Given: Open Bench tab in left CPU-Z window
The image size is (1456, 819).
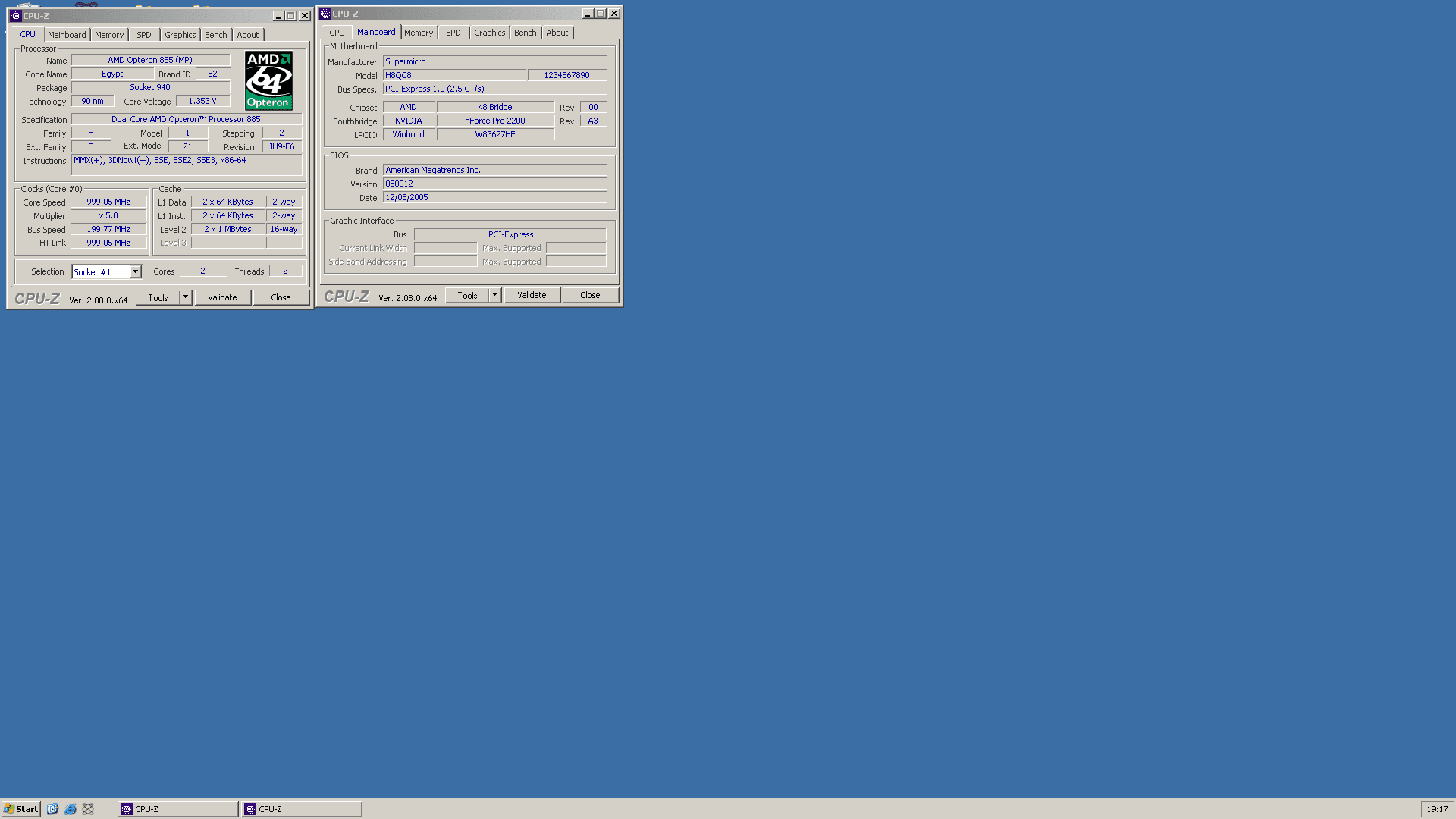Looking at the screenshot, I should pyautogui.click(x=216, y=35).
